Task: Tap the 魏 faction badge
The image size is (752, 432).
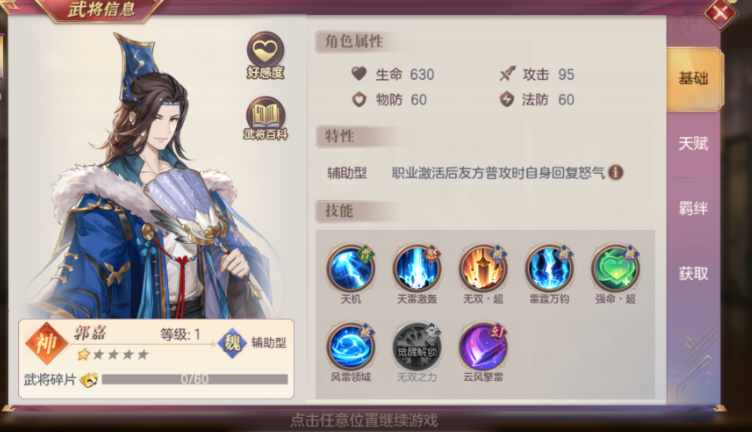Action: pos(232,343)
